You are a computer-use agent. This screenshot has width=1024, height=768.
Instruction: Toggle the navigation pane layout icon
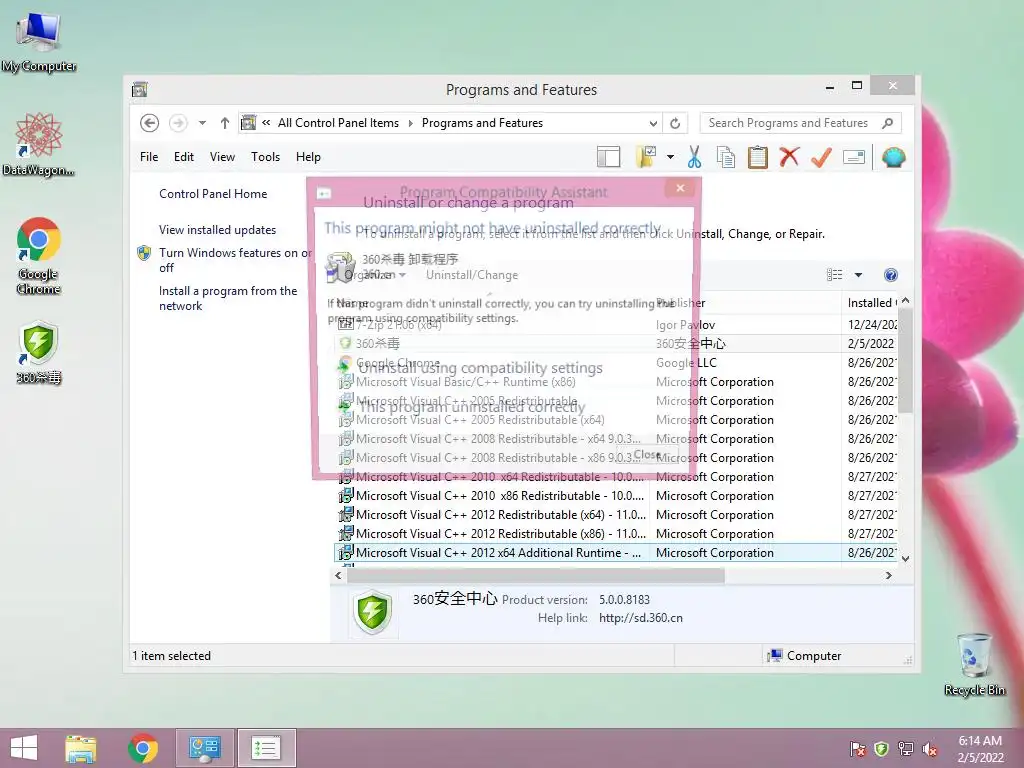(608, 157)
